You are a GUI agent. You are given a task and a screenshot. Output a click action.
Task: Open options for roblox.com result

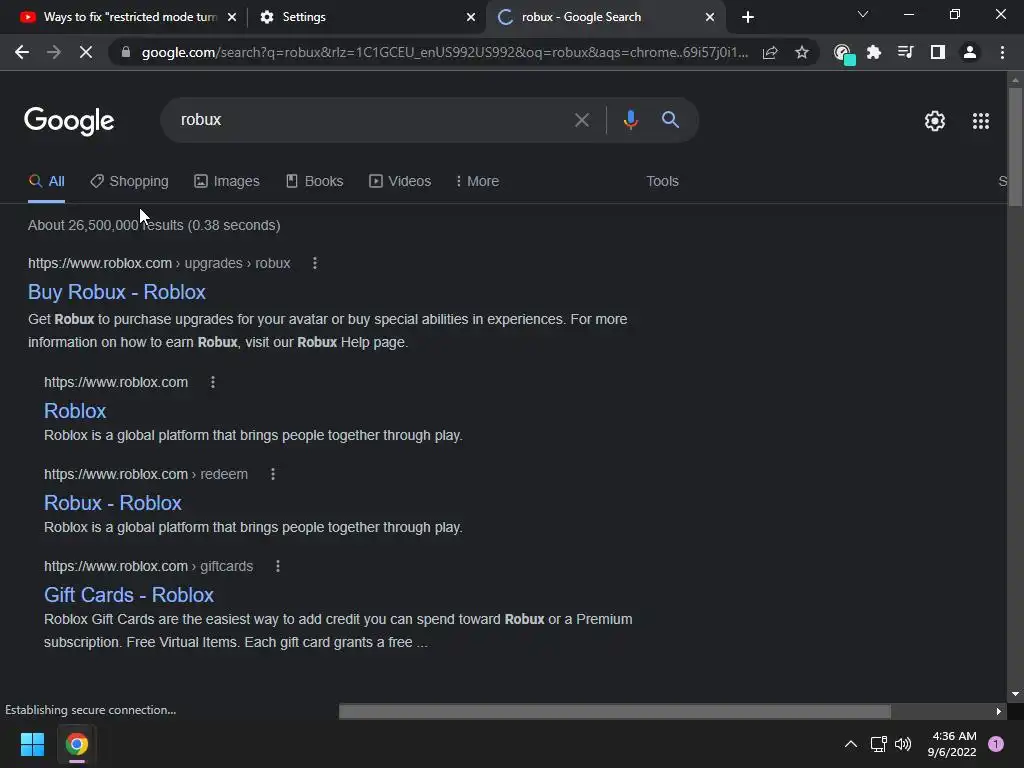click(x=213, y=382)
